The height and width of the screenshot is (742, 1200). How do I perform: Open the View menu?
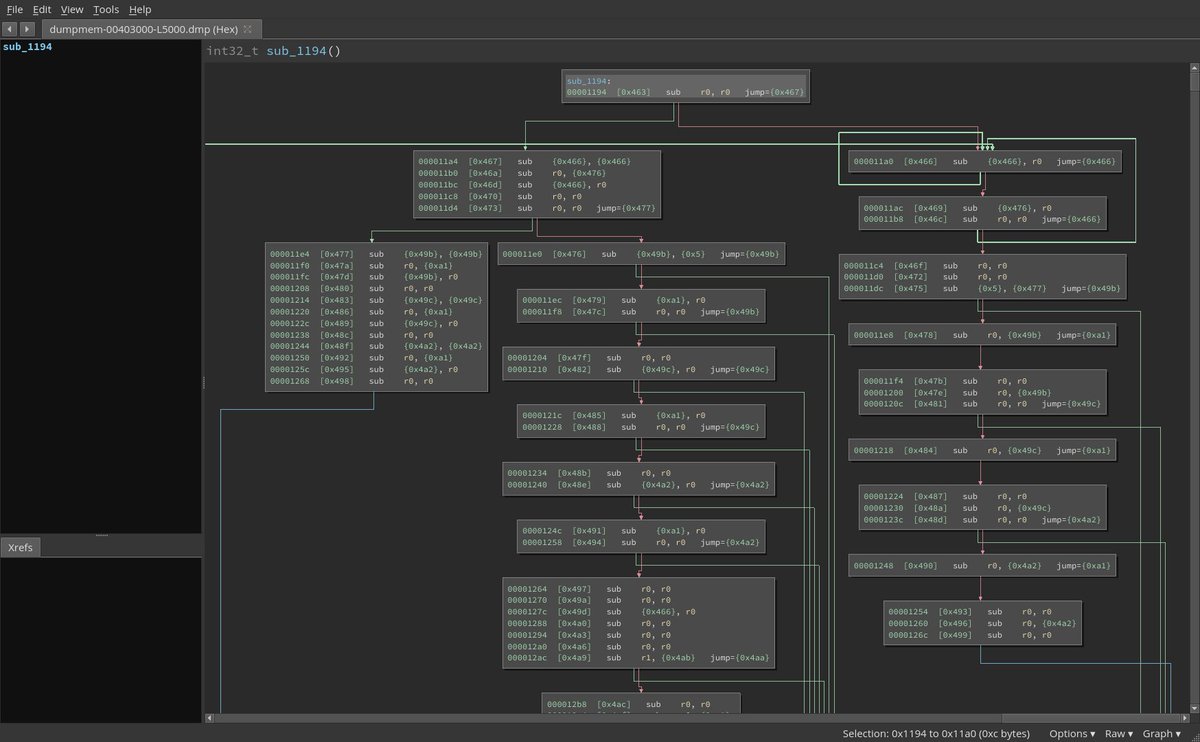point(72,9)
